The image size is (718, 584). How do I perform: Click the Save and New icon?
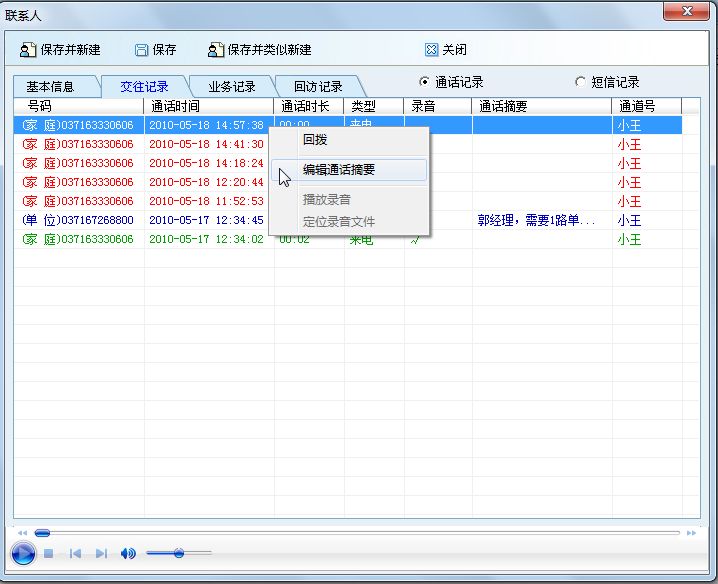coord(28,50)
